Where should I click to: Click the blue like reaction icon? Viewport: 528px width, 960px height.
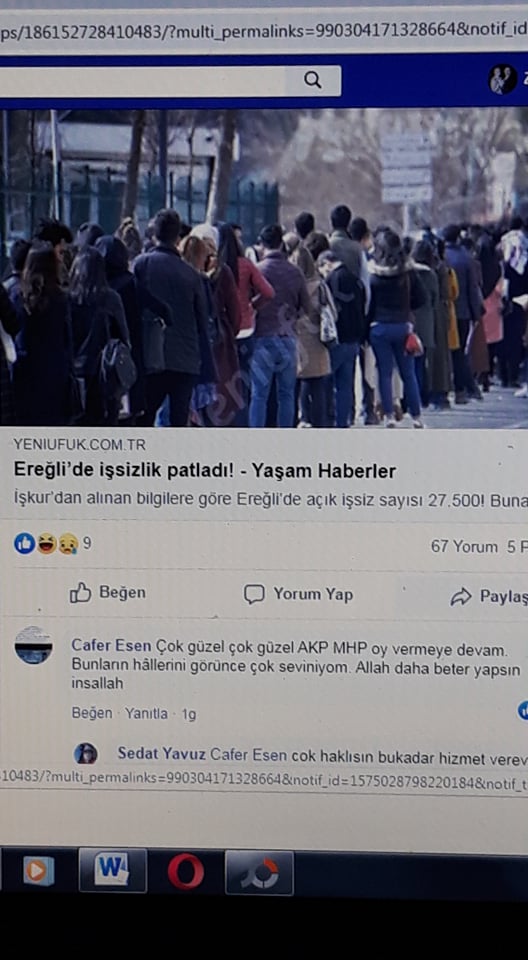(25, 543)
